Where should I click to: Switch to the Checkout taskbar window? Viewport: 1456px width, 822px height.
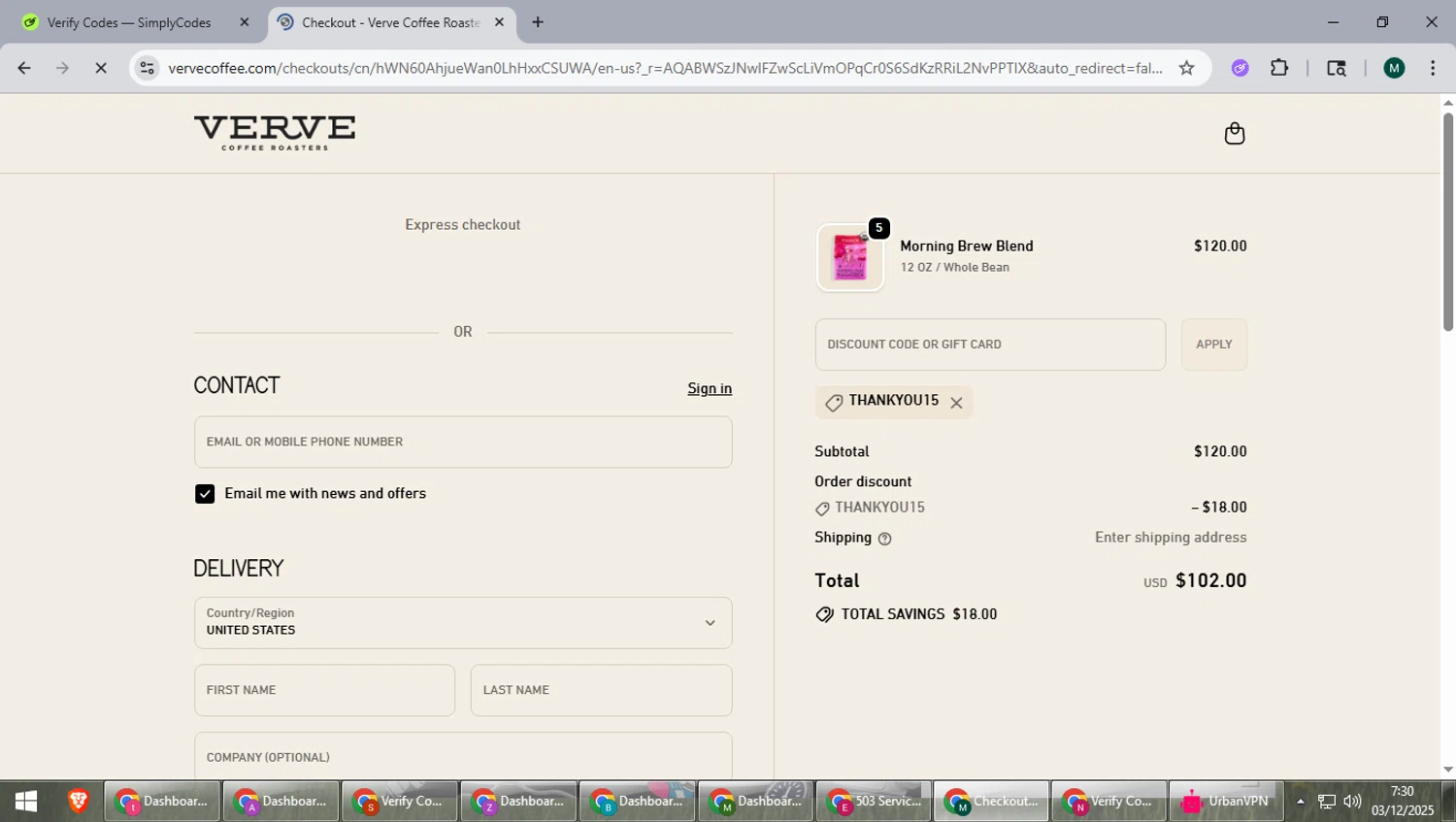(991, 802)
